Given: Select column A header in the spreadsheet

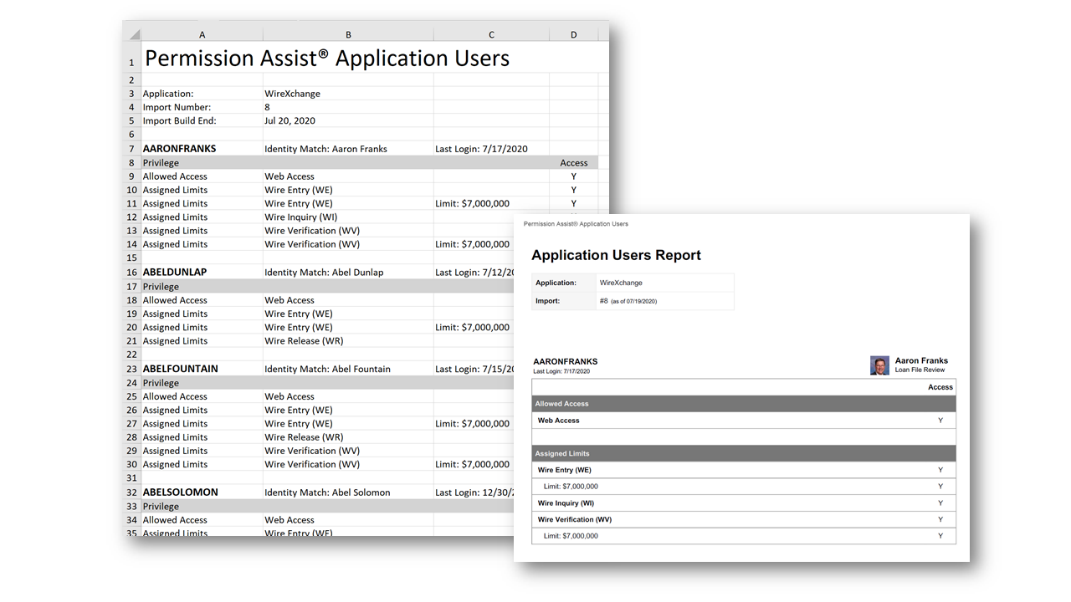Looking at the screenshot, I should tap(201, 34).
